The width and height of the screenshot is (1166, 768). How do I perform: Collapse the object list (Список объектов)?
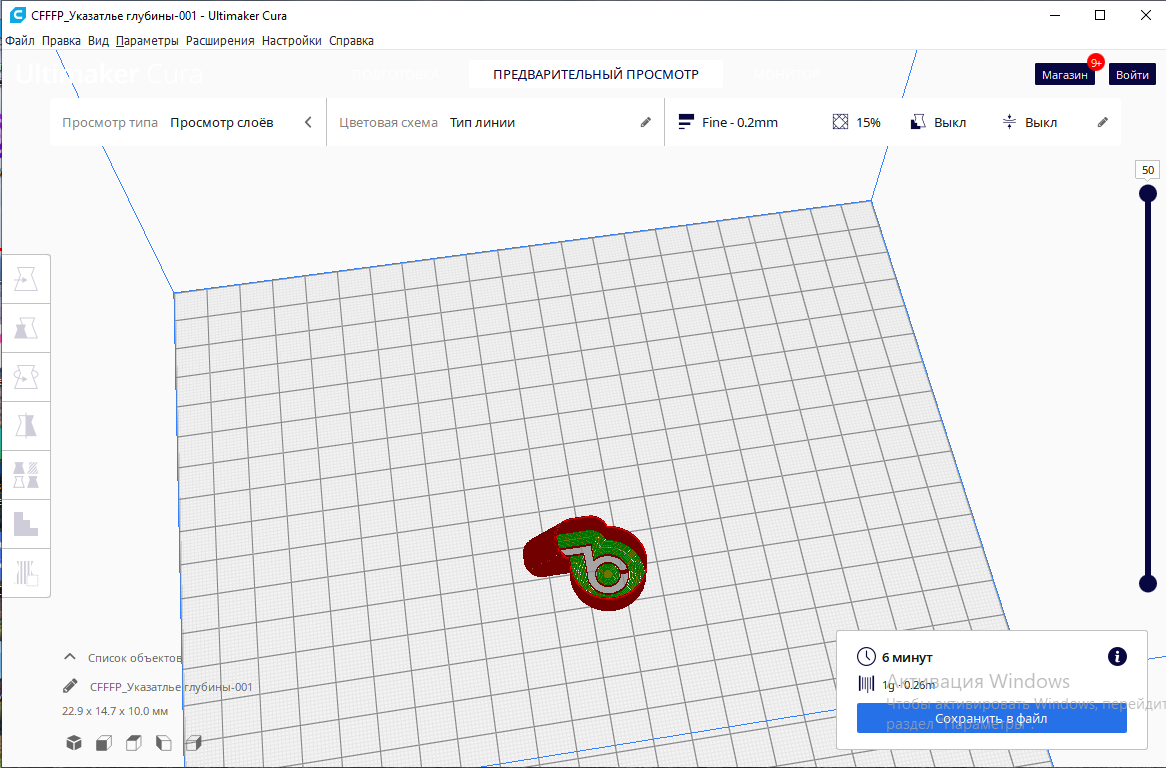pos(70,657)
